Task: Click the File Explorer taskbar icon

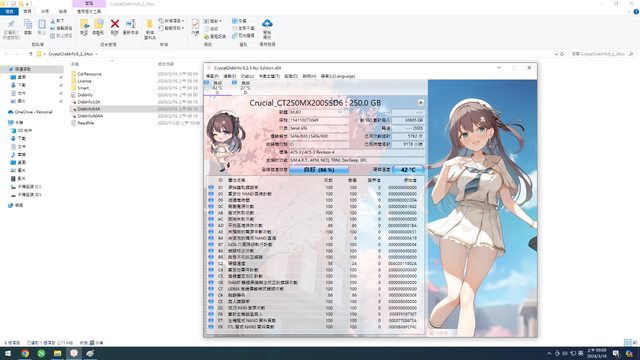Action: [58, 353]
